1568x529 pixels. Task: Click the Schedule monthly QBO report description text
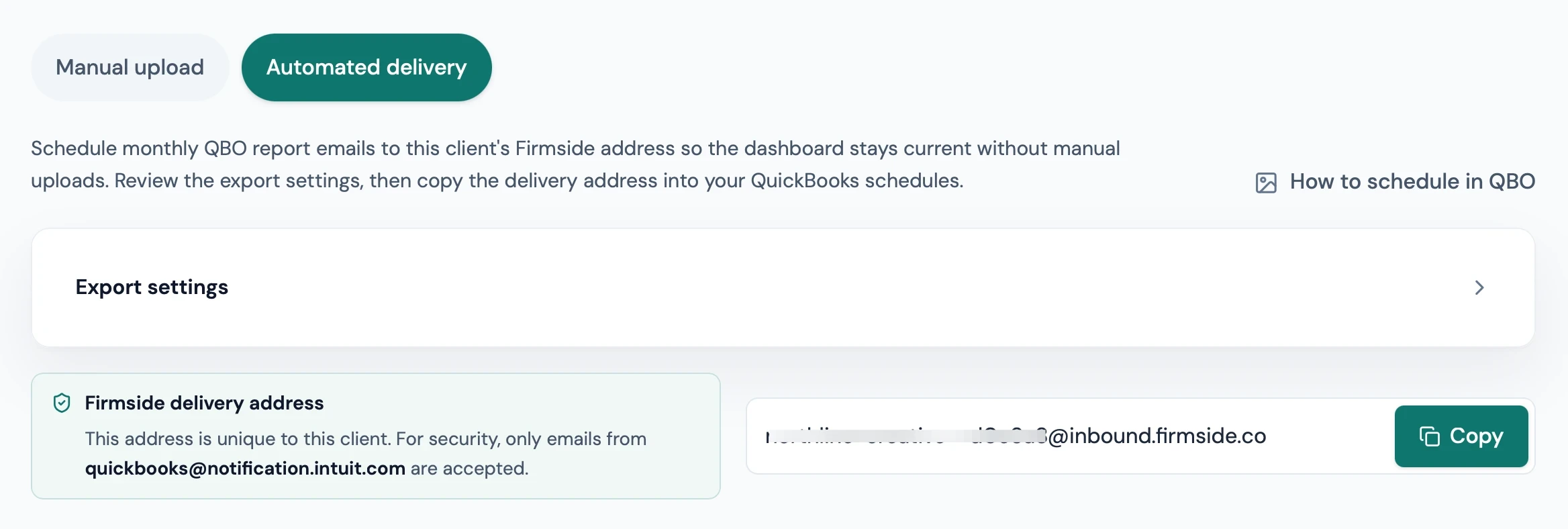[x=575, y=164]
